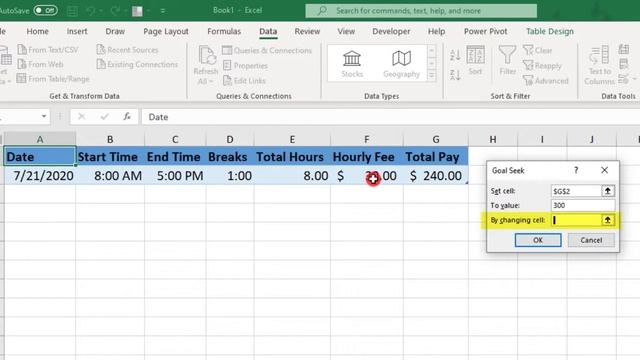Image resolution: width=640 pixels, height=360 pixels.
Task: Click the Refresh All icon
Action: (x=206, y=56)
